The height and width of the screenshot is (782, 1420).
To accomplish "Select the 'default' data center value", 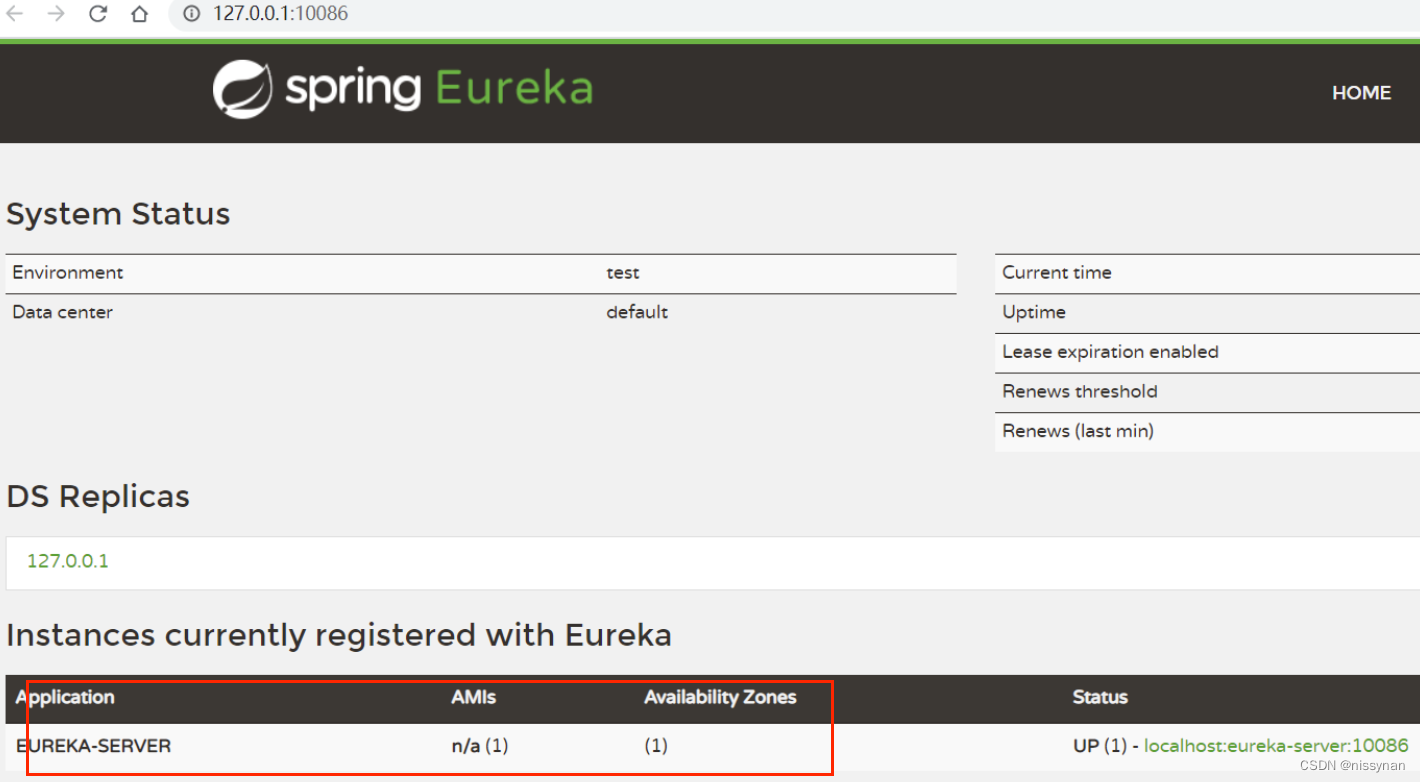I will [x=637, y=312].
